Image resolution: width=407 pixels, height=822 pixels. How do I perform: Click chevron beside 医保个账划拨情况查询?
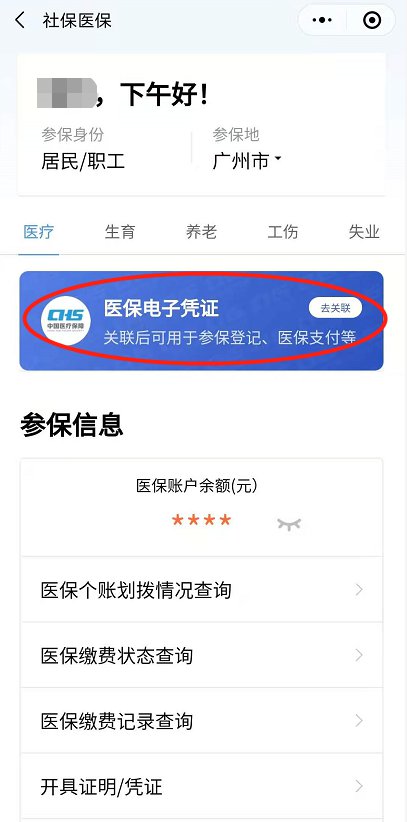359,590
